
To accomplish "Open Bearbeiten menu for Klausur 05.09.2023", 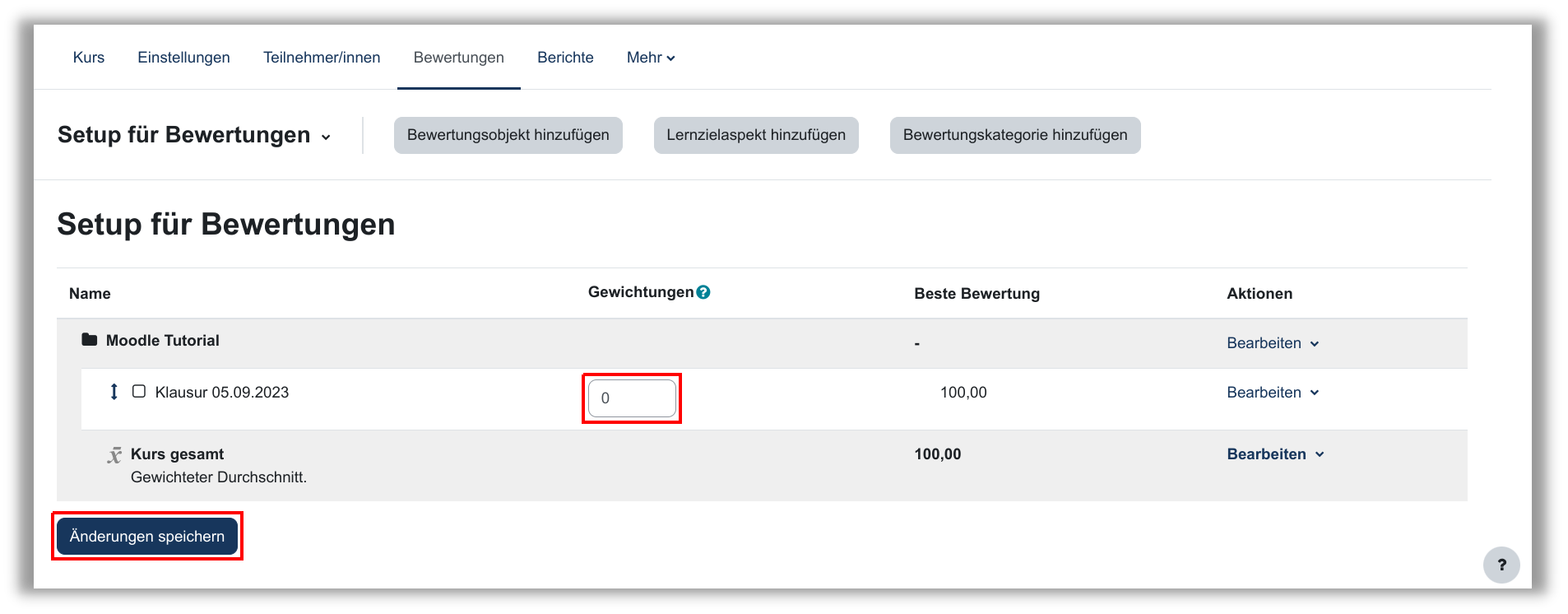I will click(1272, 393).
